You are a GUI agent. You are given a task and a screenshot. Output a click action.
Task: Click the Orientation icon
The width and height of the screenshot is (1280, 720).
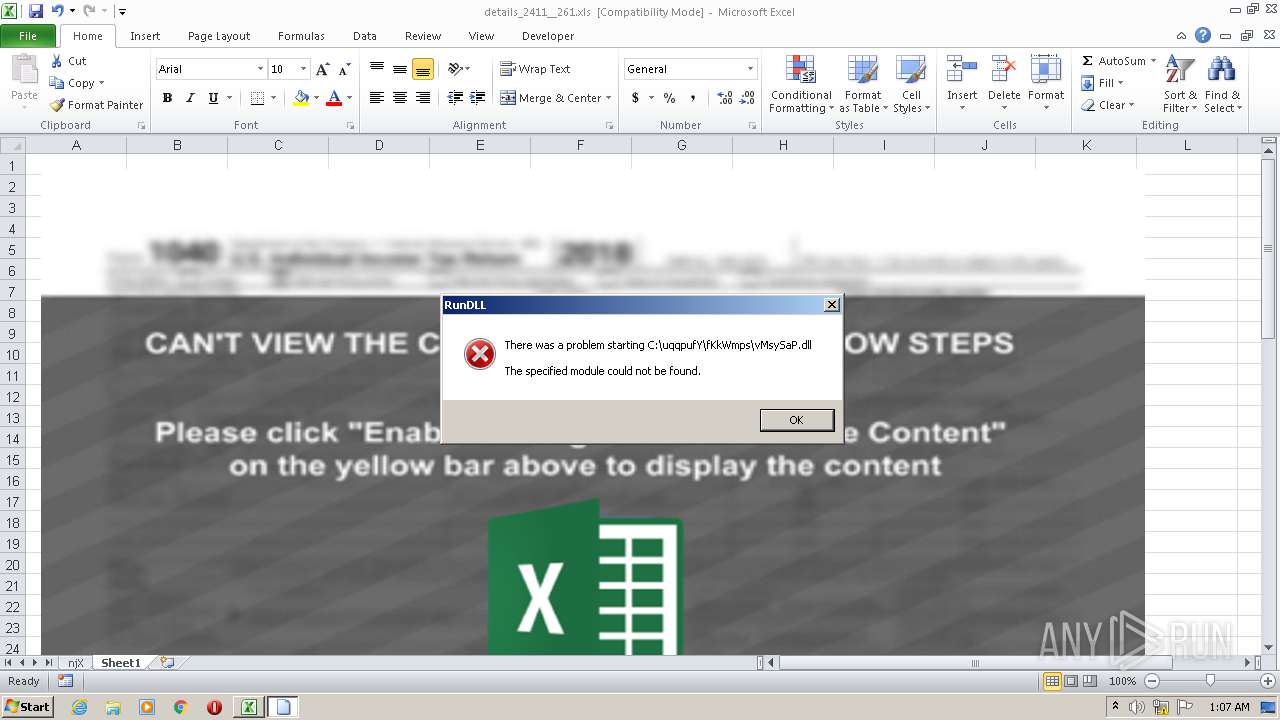[x=455, y=69]
